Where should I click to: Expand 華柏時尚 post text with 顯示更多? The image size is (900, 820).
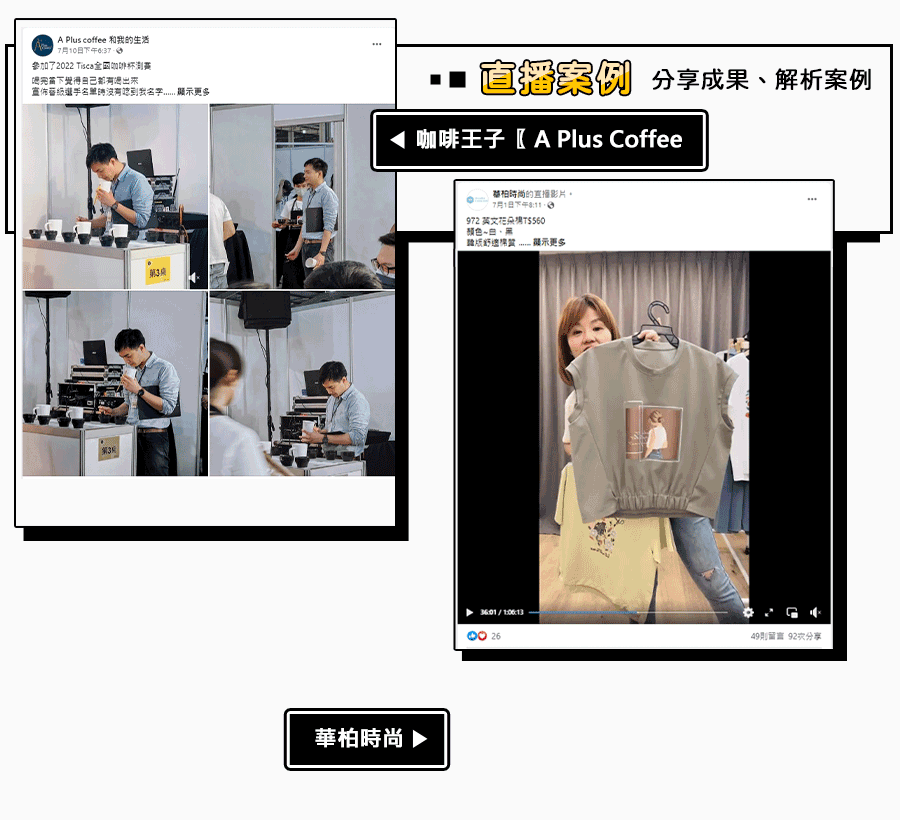(549, 242)
